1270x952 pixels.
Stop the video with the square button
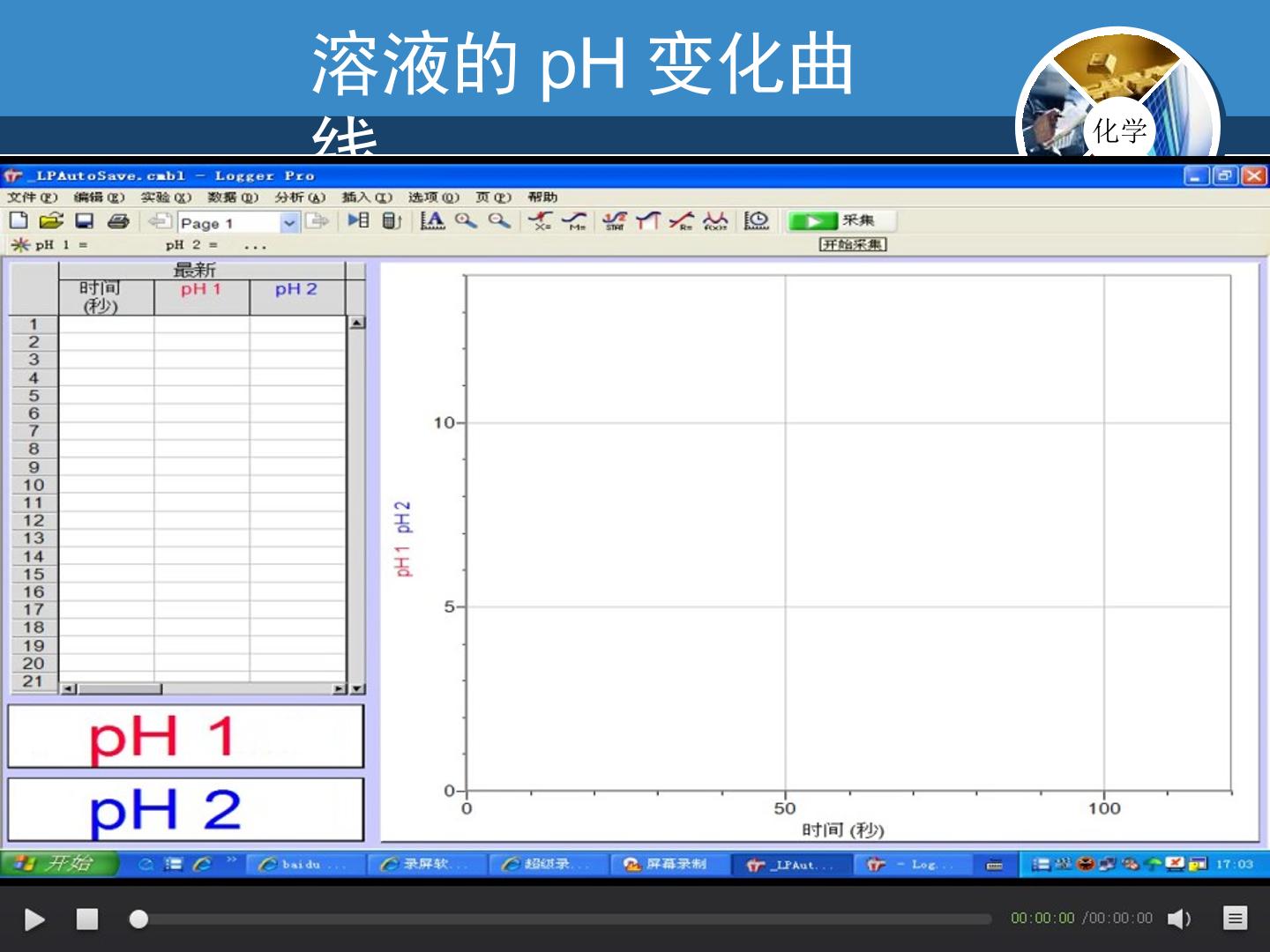pyautogui.click(x=86, y=919)
